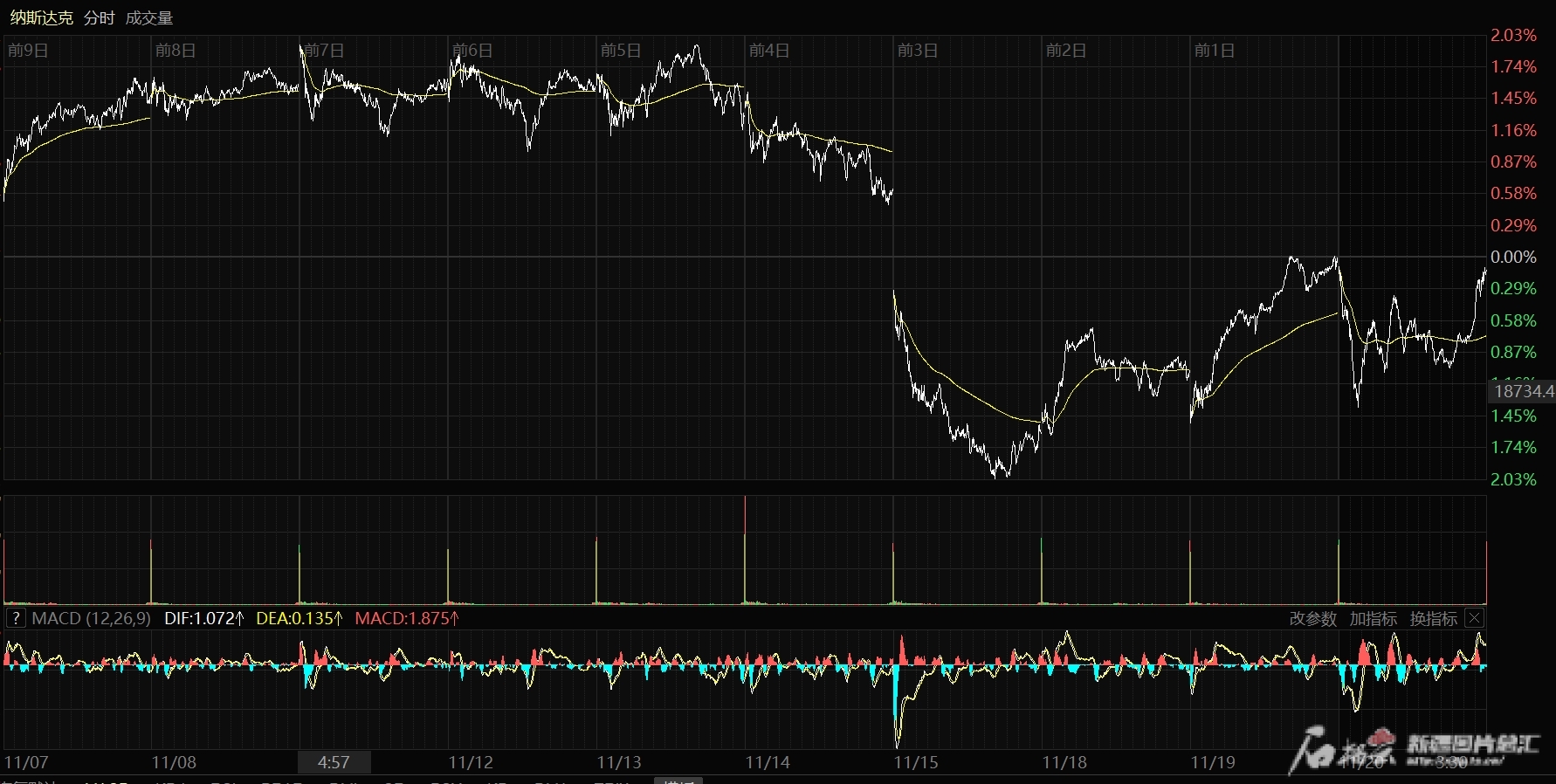The image size is (1556, 784).
Task: Click the green 2.03% bottom axis label
Action: click(1513, 479)
